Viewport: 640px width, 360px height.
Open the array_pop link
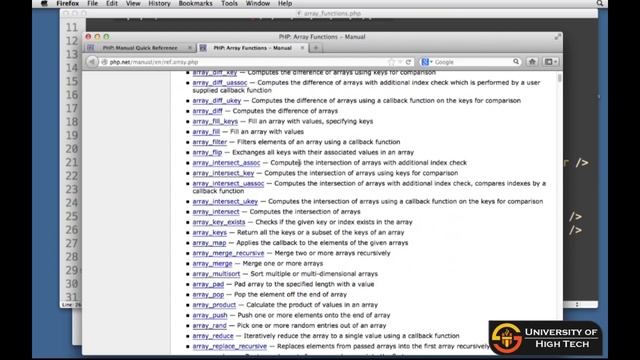(208, 295)
